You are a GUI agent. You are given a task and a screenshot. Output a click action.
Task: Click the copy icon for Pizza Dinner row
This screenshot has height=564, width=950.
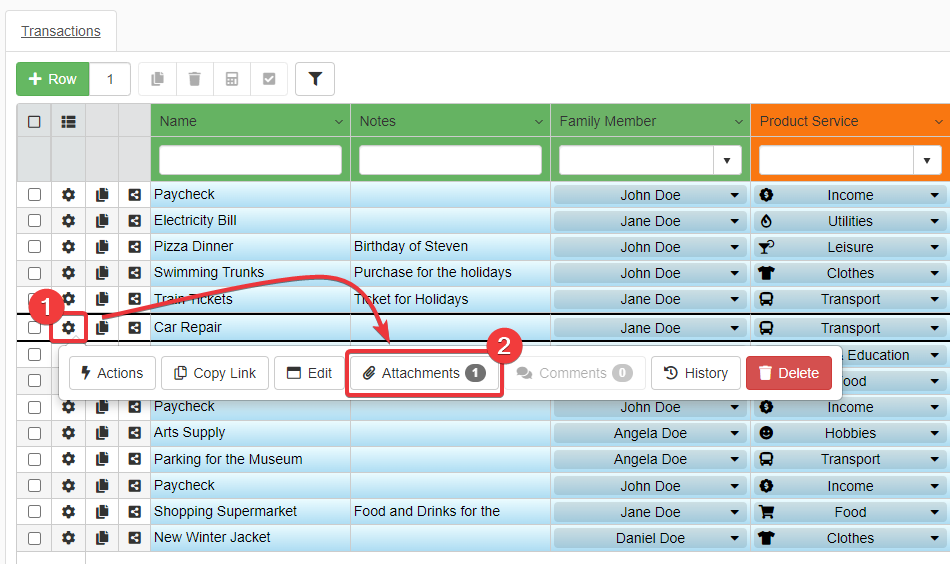point(102,247)
